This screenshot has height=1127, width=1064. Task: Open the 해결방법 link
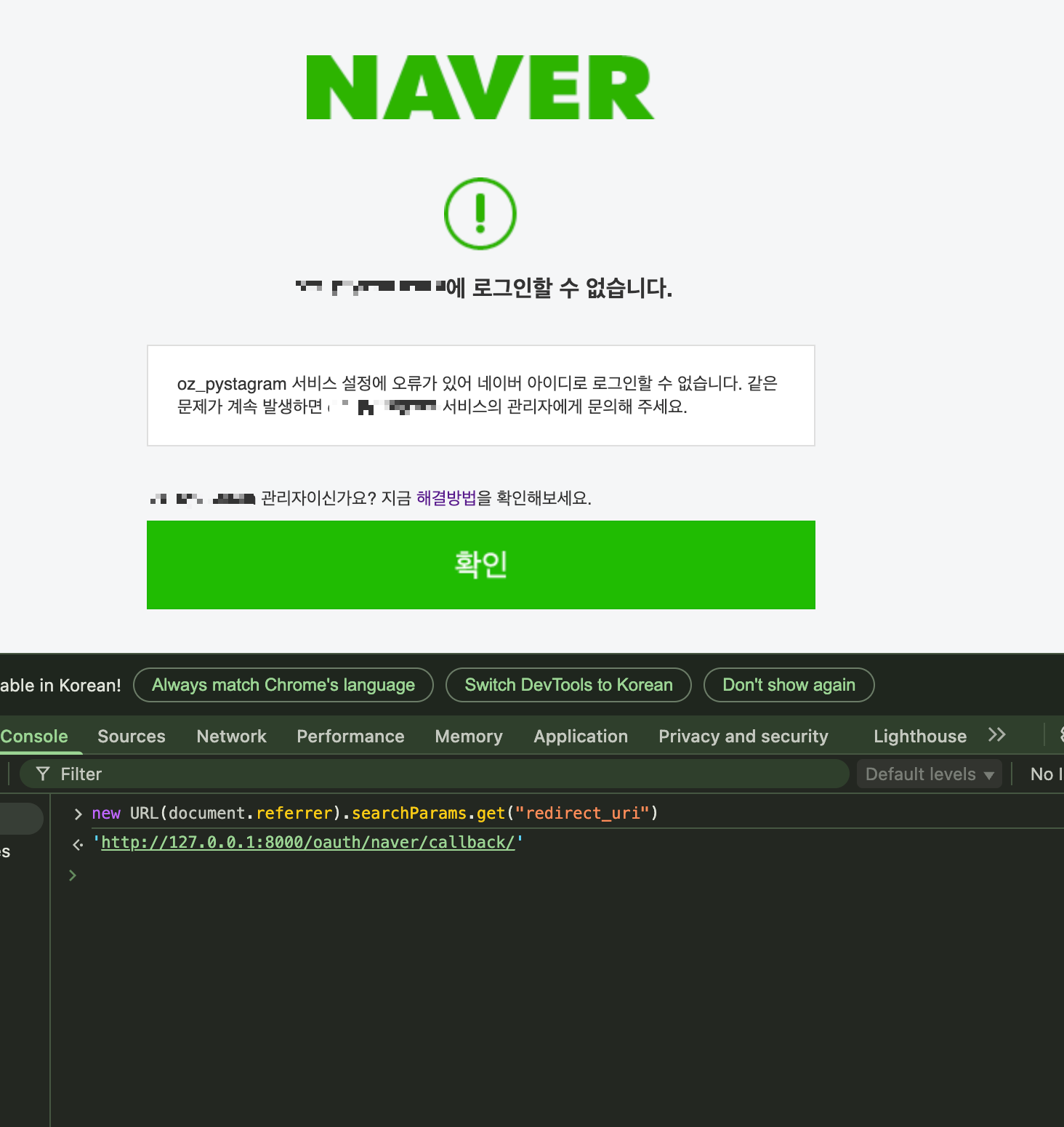coord(446,498)
